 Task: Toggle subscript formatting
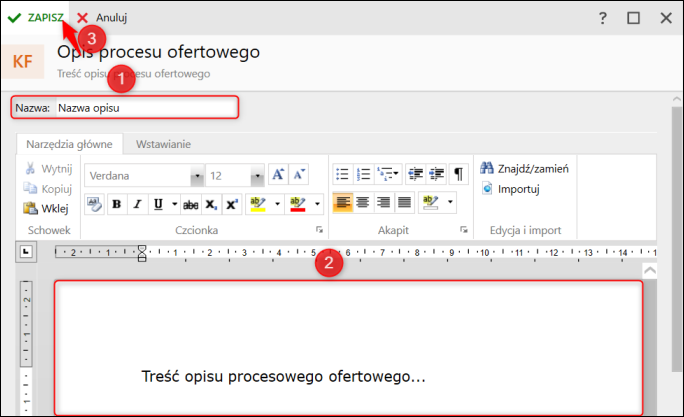pos(211,204)
